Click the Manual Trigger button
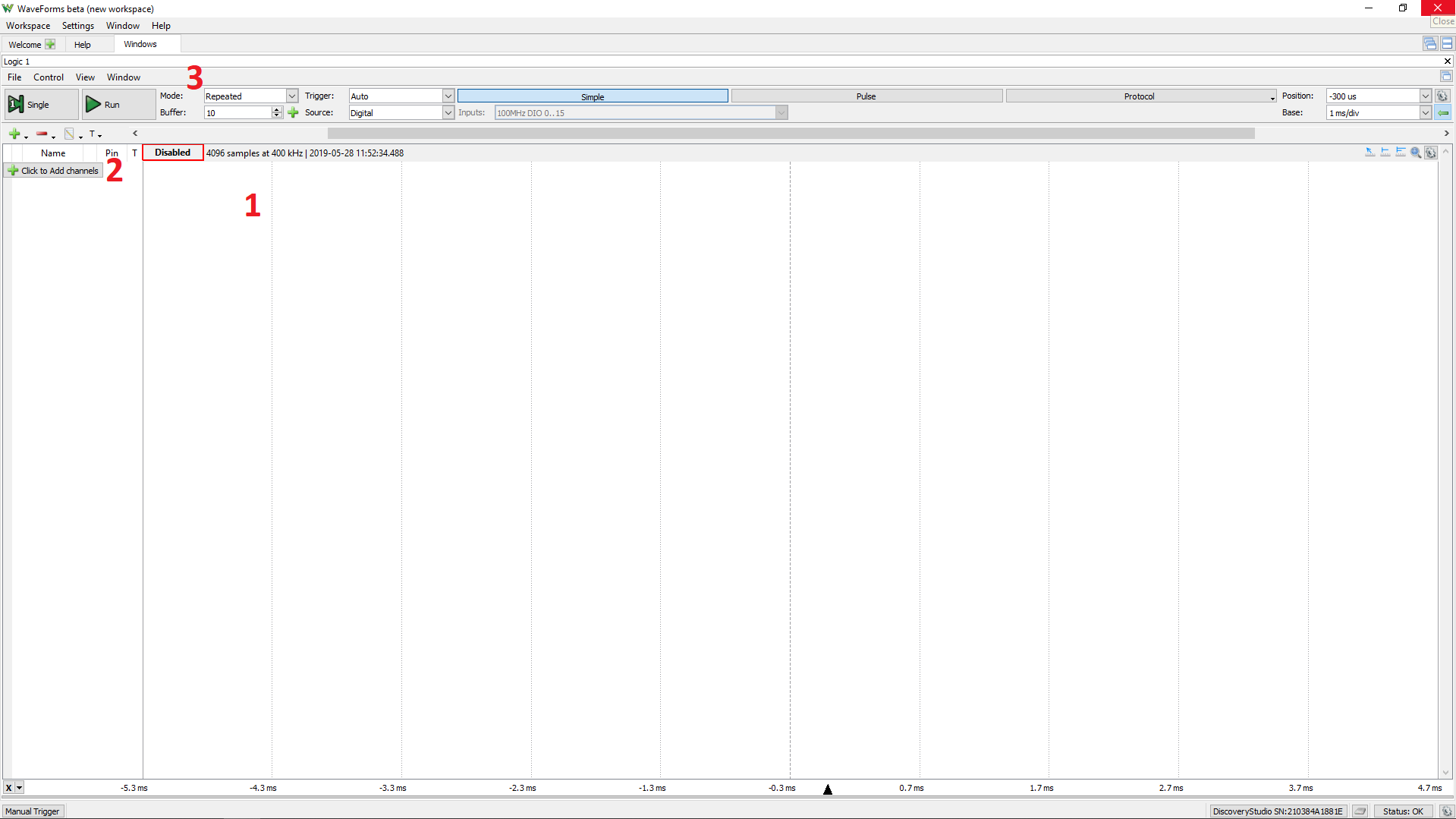This screenshot has height=819, width=1456. (x=33, y=811)
